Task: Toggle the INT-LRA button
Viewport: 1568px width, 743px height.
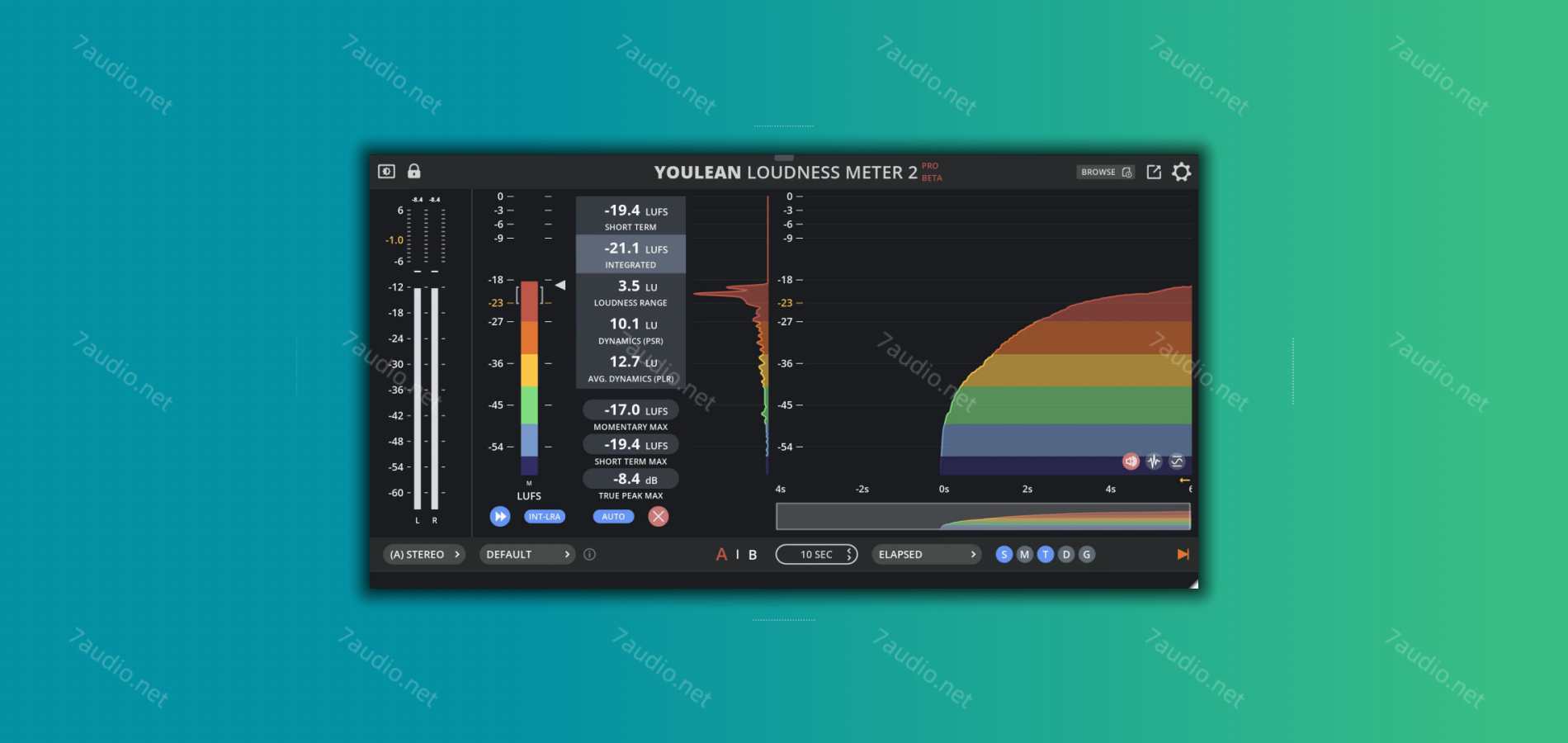Action: pyautogui.click(x=545, y=517)
